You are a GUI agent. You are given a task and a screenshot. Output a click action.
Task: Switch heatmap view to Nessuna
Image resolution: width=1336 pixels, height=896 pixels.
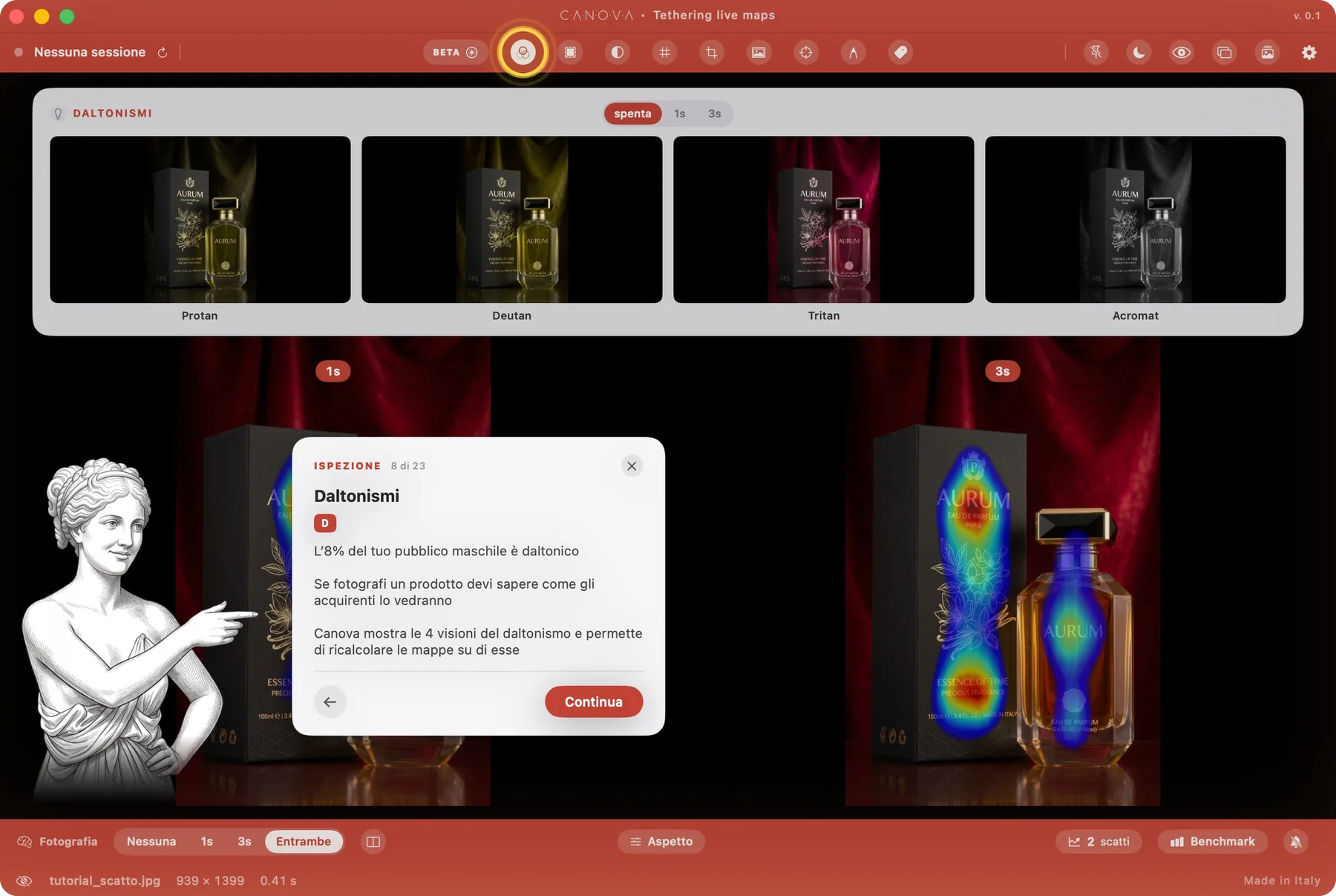click(x=151, y=841)
